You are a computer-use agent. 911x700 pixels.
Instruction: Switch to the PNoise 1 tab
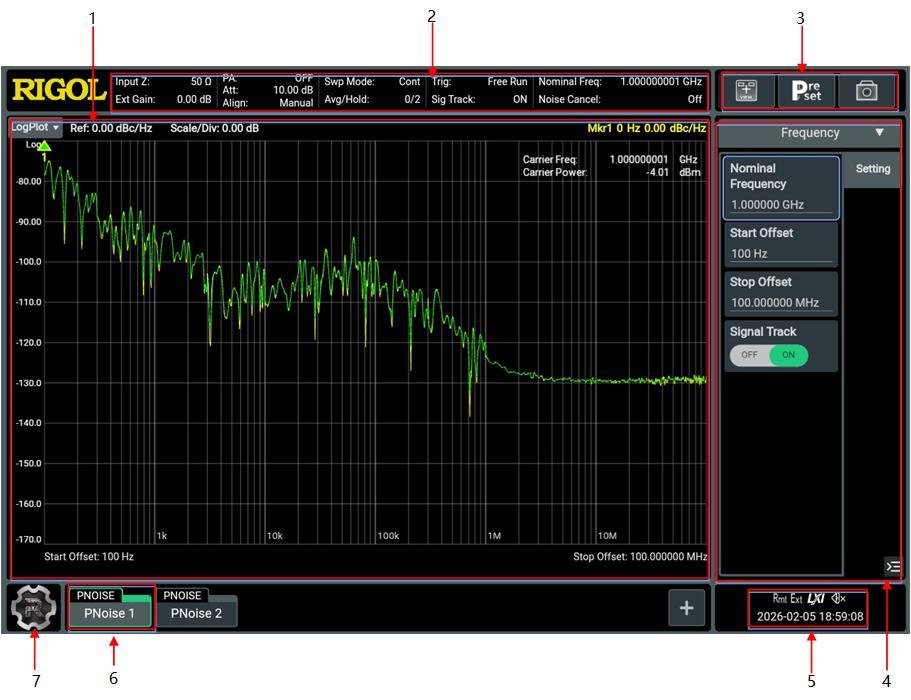(109, 608)
